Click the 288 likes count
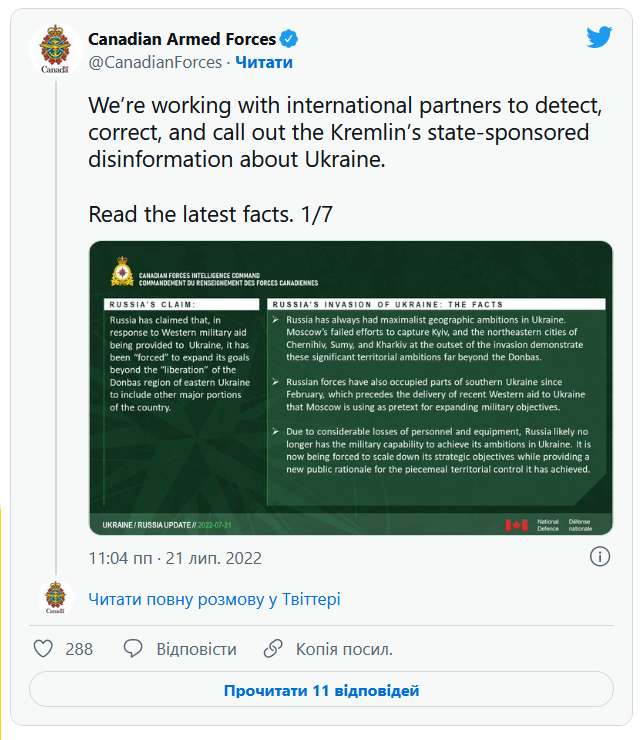Image resolution: width=642 pixels, height=740 pixels. click(x=79, y=649)
